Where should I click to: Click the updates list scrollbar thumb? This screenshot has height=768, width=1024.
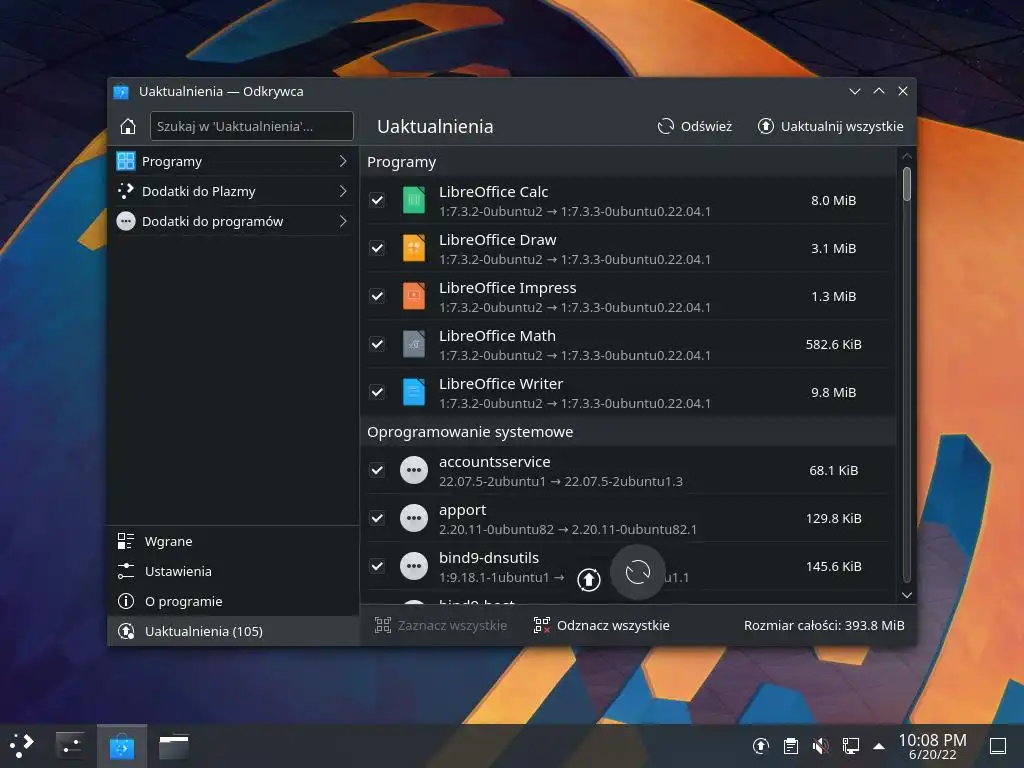(906, 184)
